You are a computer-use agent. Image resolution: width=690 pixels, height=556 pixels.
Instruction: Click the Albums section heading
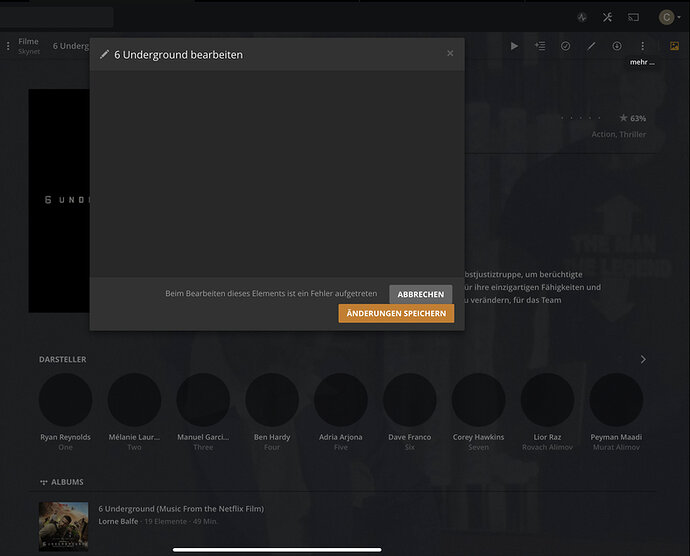click(67, 482)
